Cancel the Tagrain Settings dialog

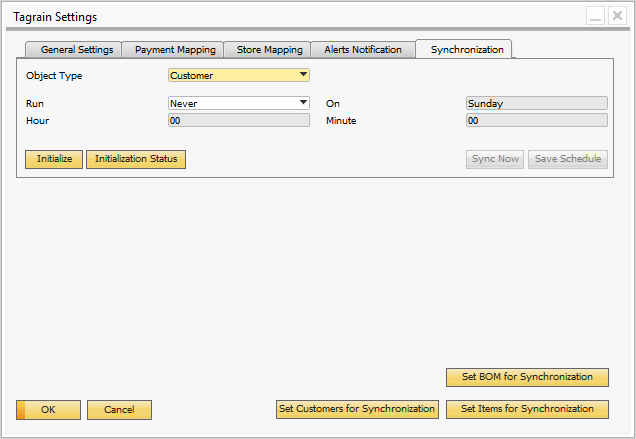119,410
